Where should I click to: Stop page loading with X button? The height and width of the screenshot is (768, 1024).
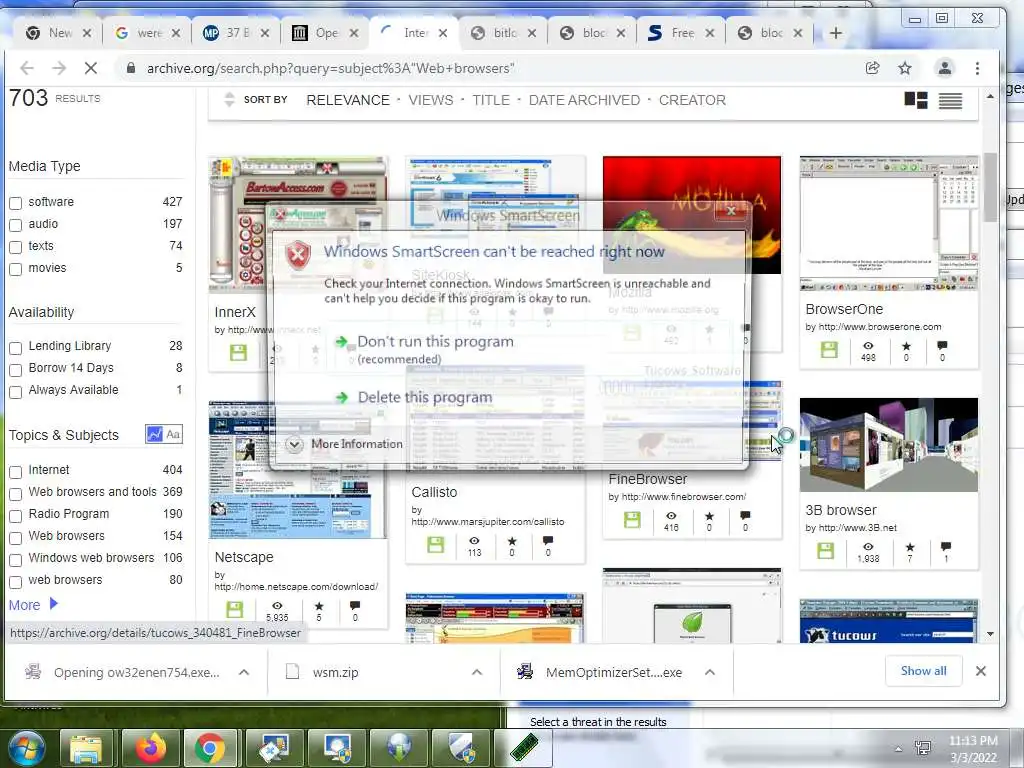(x=91, y=68)
